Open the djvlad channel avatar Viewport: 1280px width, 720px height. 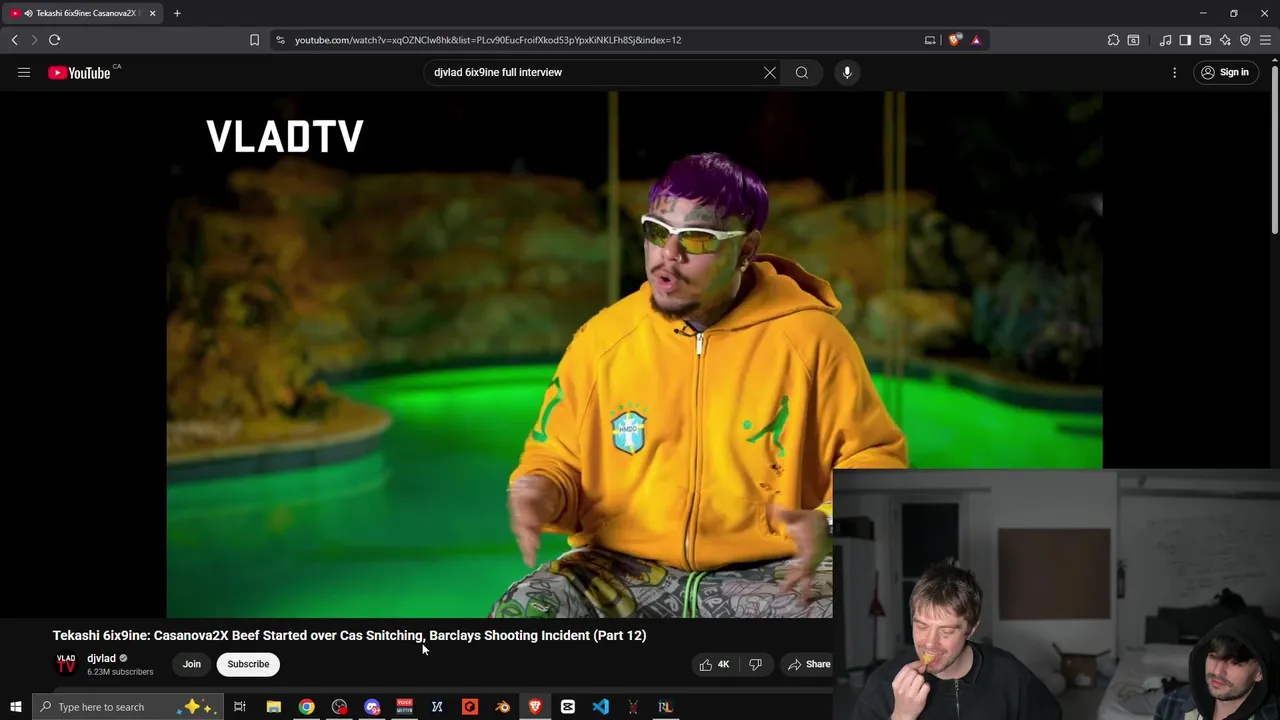[66, 664]
